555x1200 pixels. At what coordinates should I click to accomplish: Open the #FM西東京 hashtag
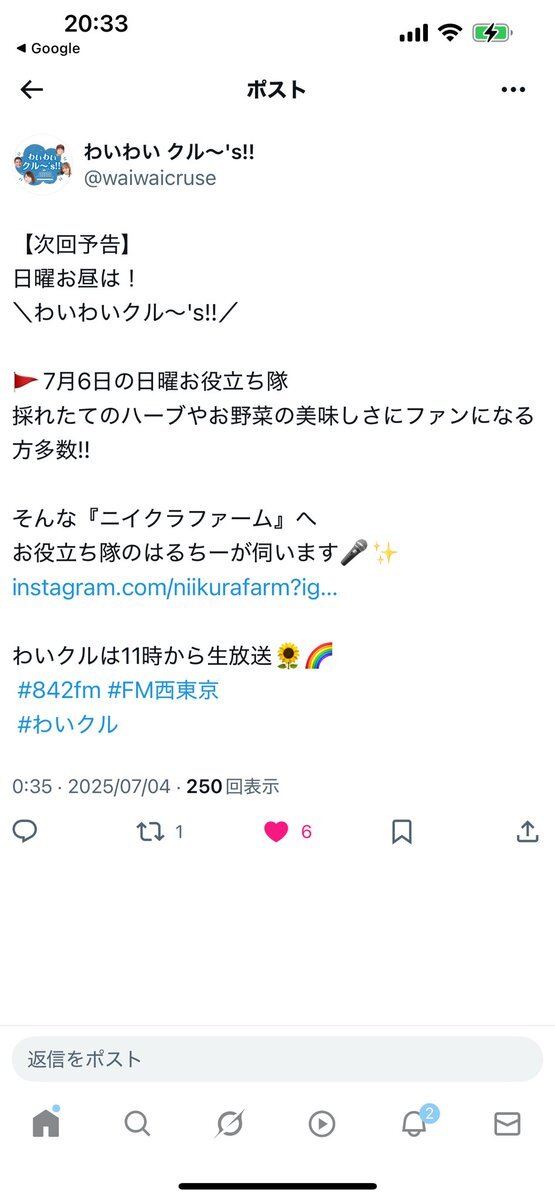[162, 690]
